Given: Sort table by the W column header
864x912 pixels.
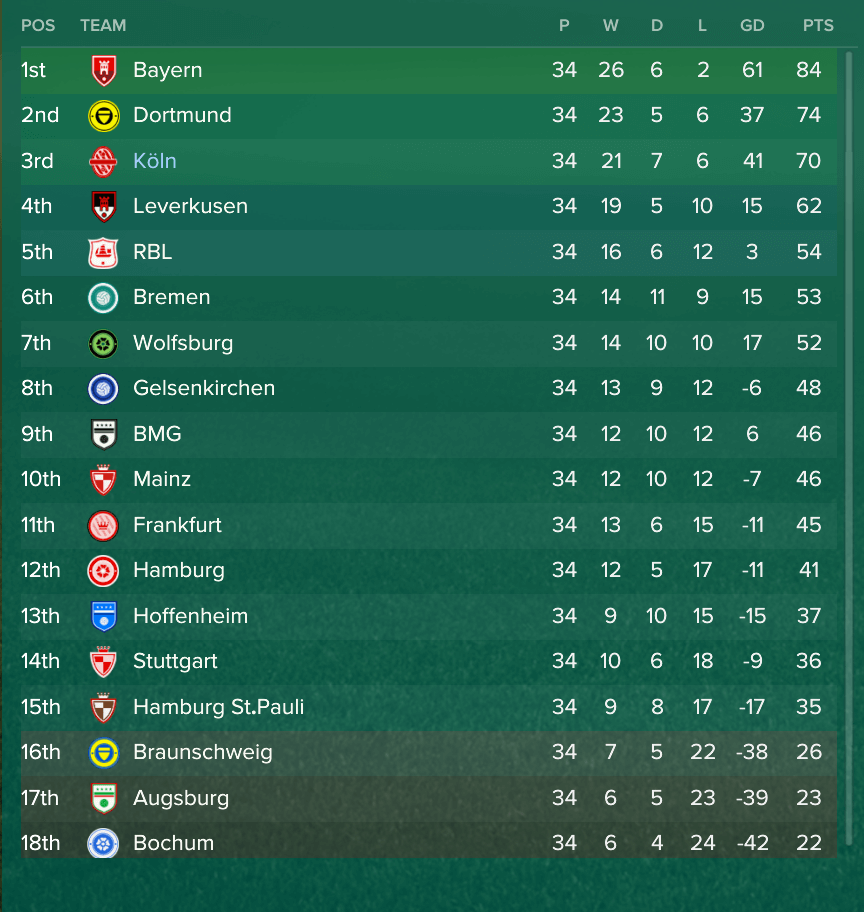Looking at the screenshot, I should pyautogui.click(x=610, y=26).
